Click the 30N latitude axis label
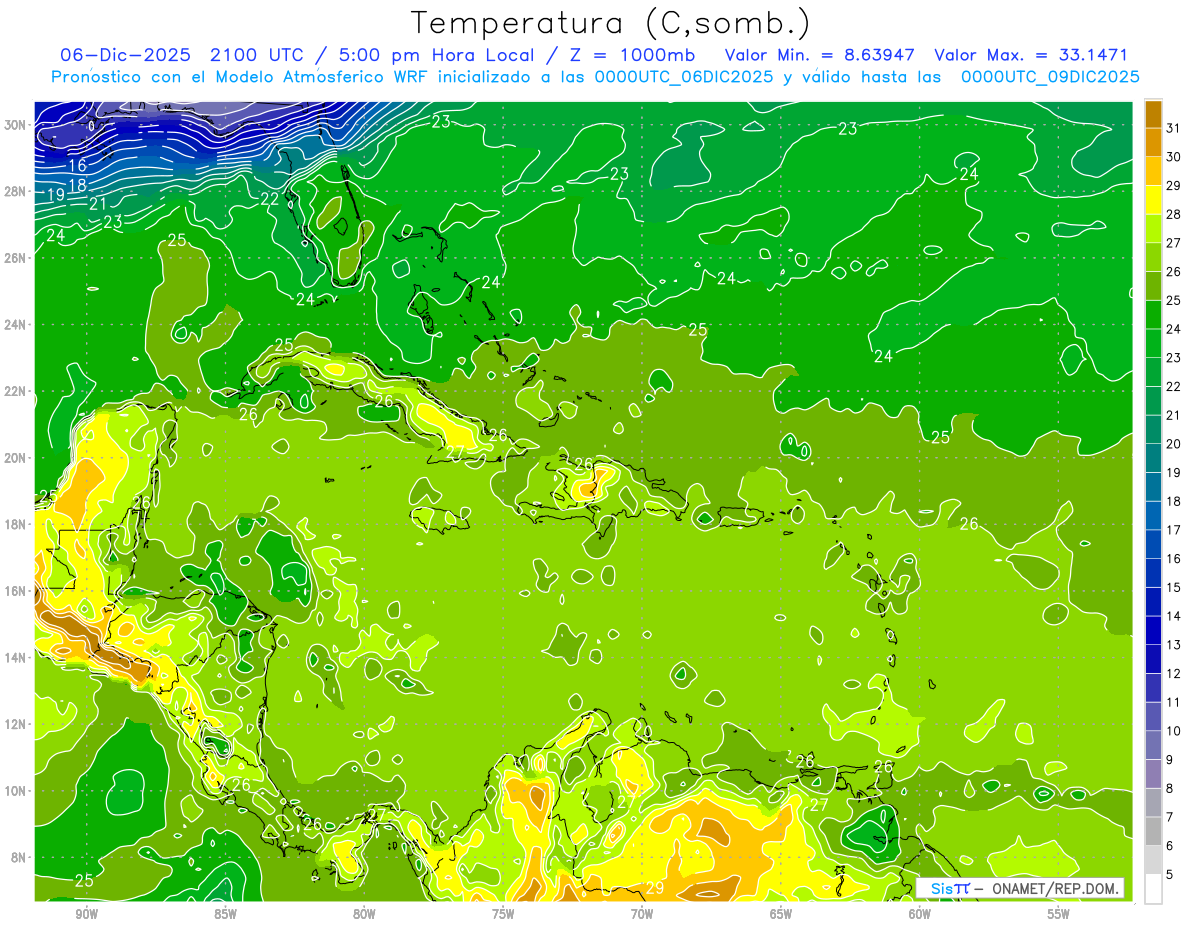 pyautogui.click(x=16, y=125)
